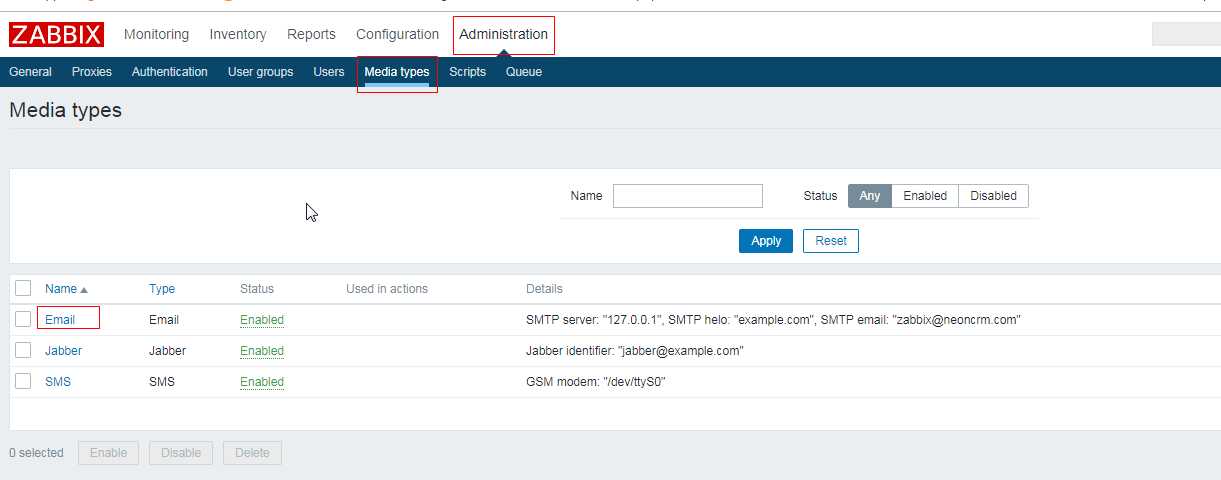This screenshot has width=1221, height=480.
Task: Select Any status filter
Action: click(x=870, y=196)
